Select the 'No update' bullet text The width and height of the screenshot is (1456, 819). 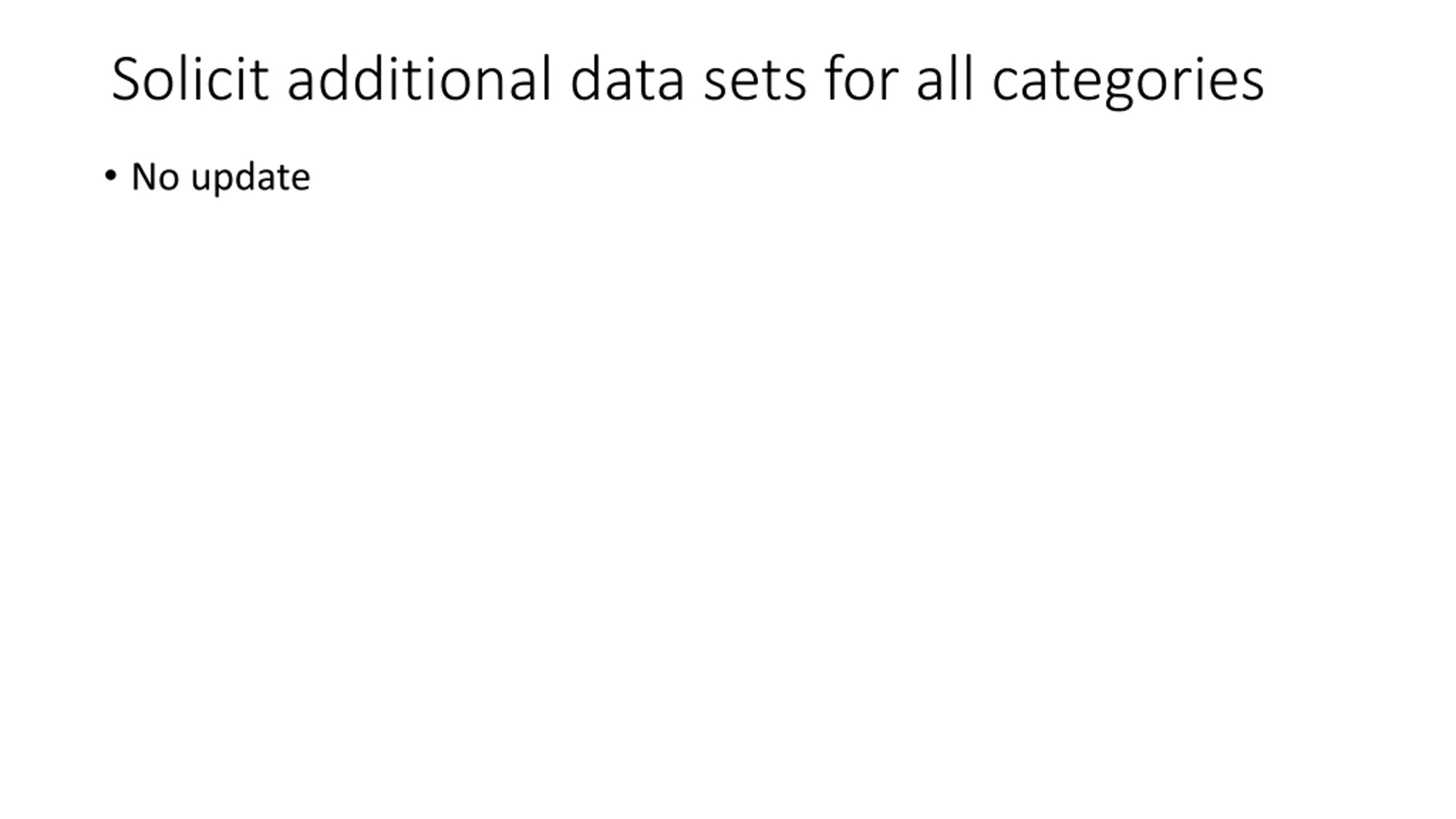[x=221, y=177]
